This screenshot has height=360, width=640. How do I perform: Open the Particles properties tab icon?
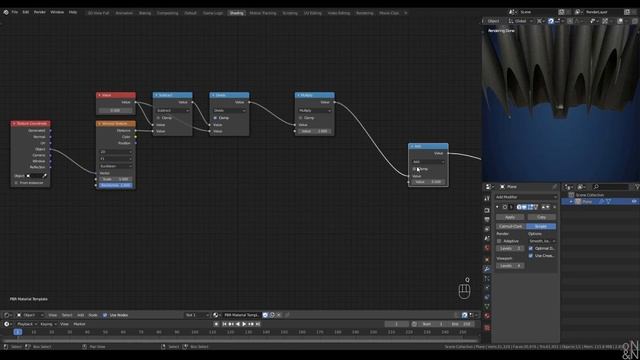(x=487, y=279)
